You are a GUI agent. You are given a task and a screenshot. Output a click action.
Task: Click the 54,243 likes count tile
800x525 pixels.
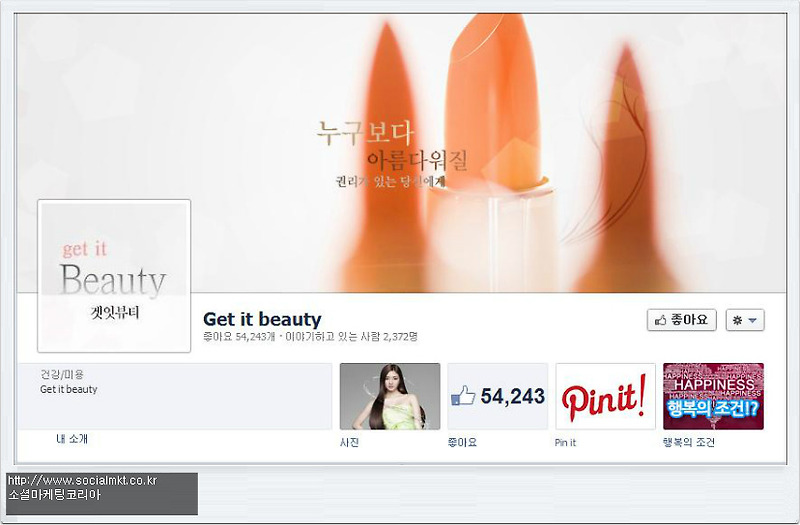[x=497, y=396]
